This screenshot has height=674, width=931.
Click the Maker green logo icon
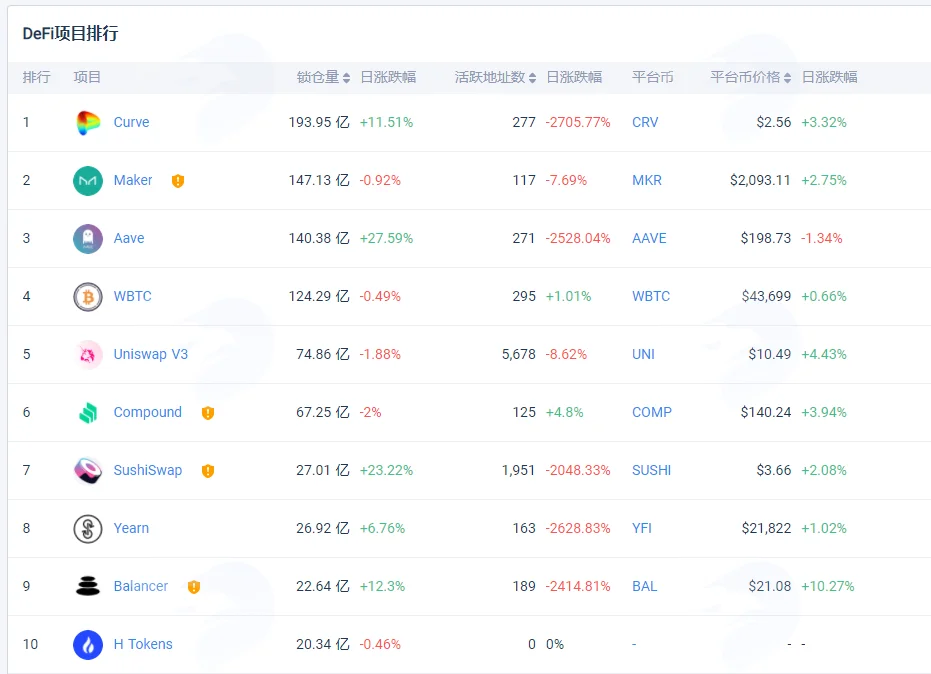(x=88, y=181)
